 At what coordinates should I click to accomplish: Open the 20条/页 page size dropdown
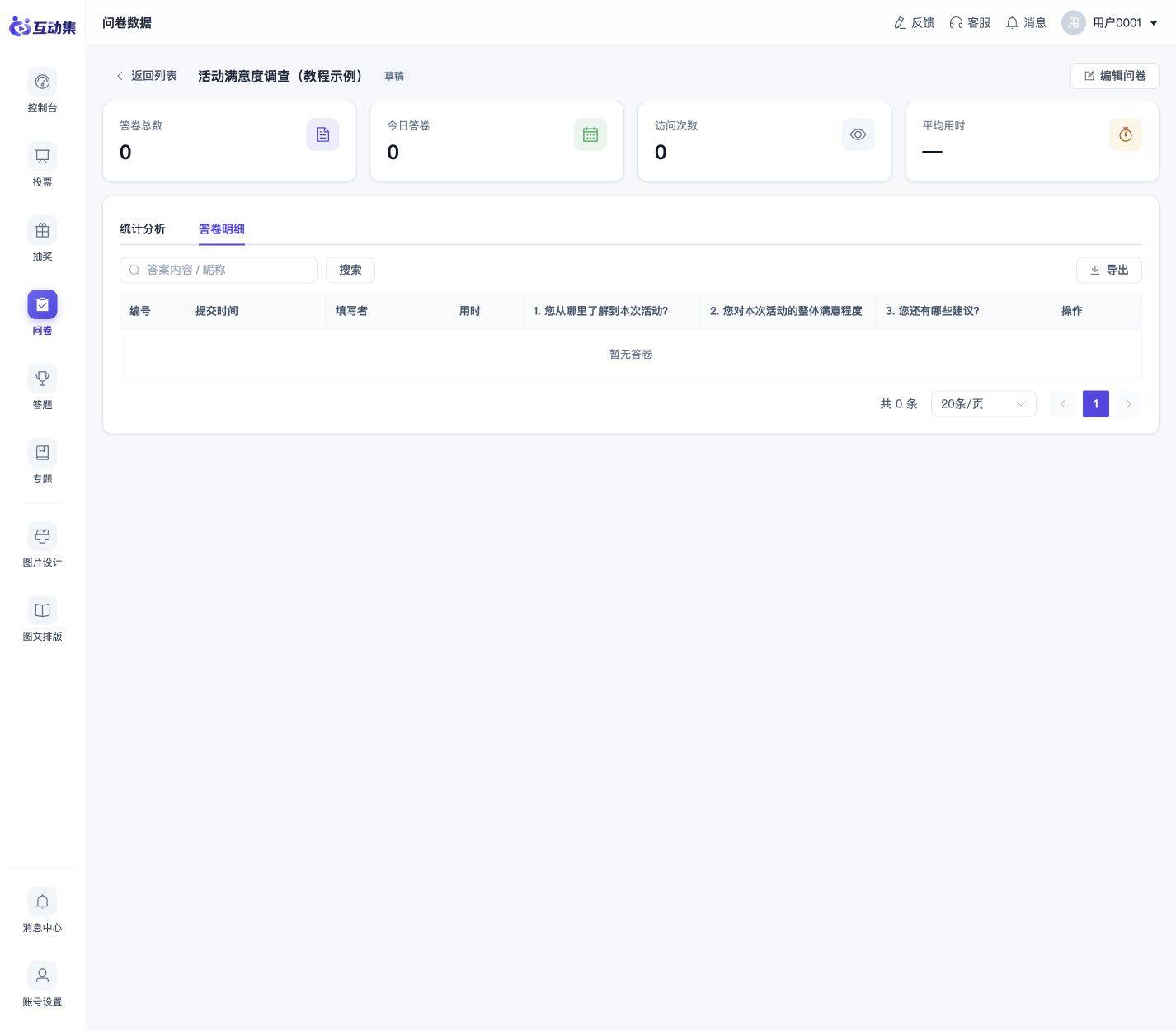[983, 404]
